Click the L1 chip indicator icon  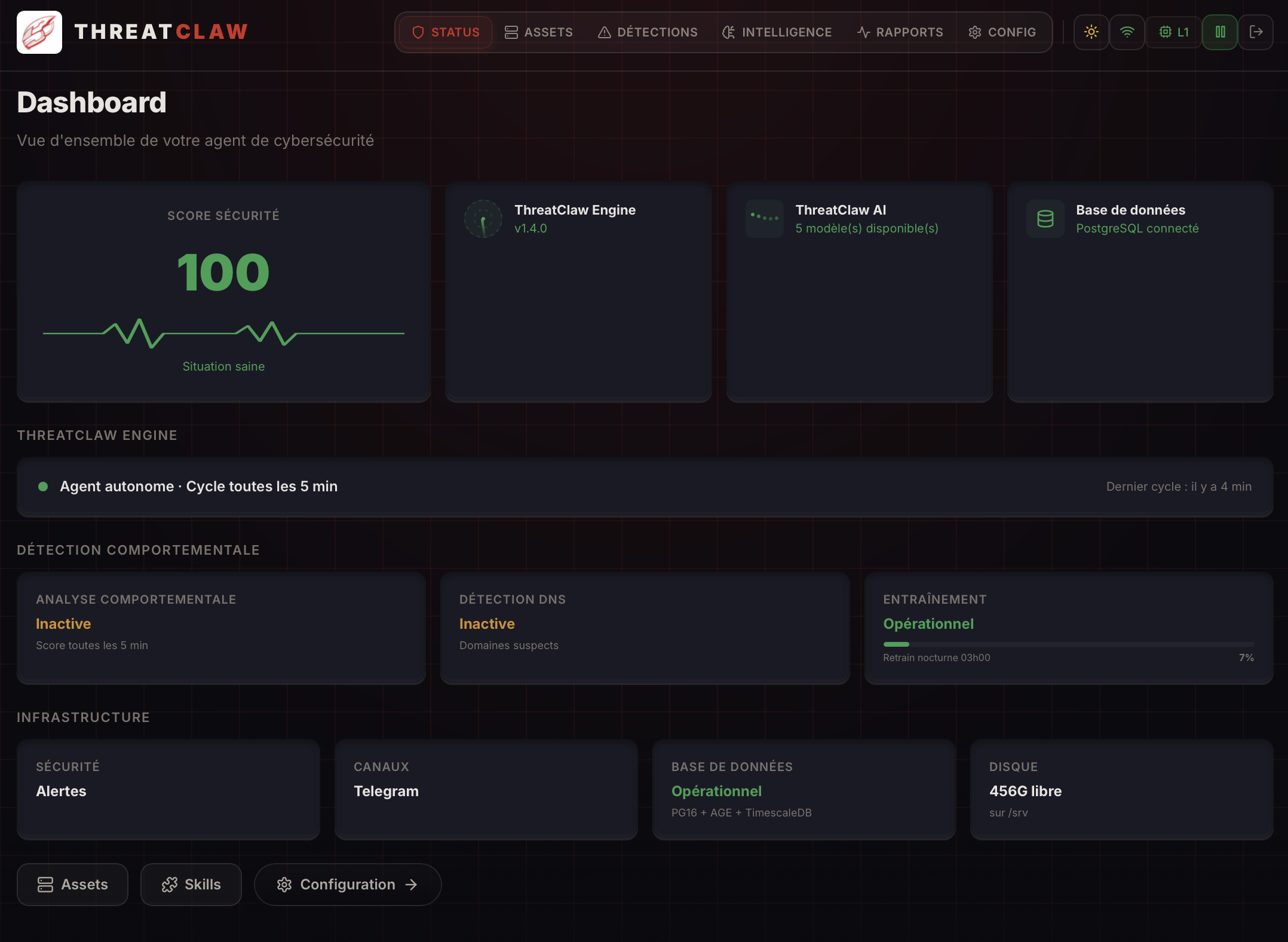pos(1164,32)
